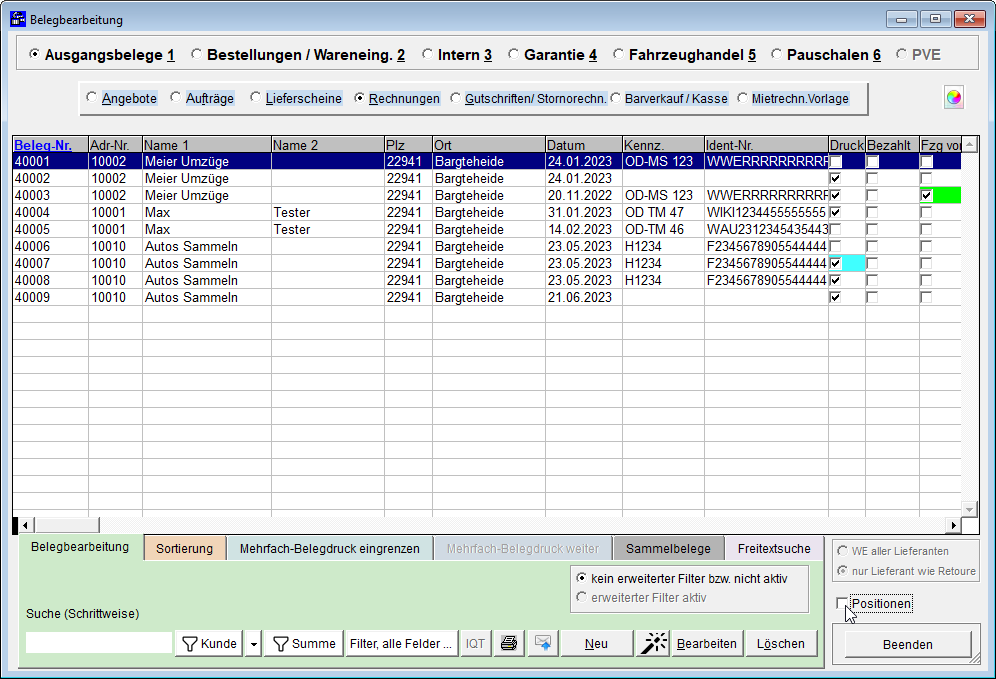
Task: Select erweiterter Filter aktiv option
Action: [581, 597]
